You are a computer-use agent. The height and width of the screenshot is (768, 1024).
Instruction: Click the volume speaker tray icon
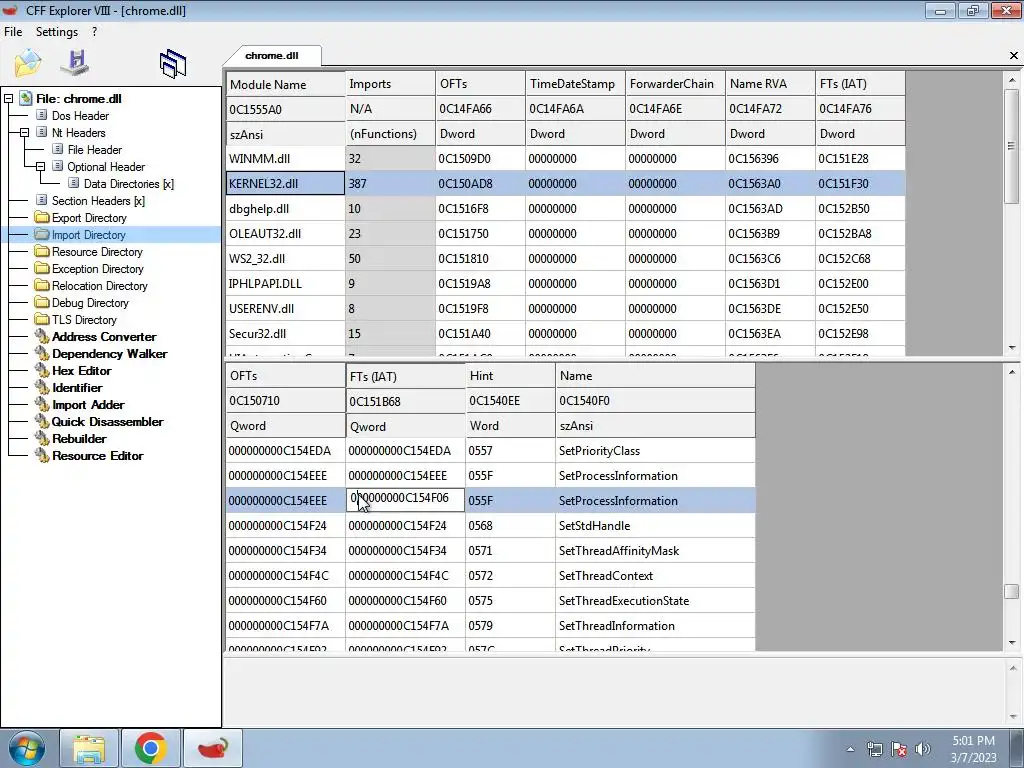[923, 749]
